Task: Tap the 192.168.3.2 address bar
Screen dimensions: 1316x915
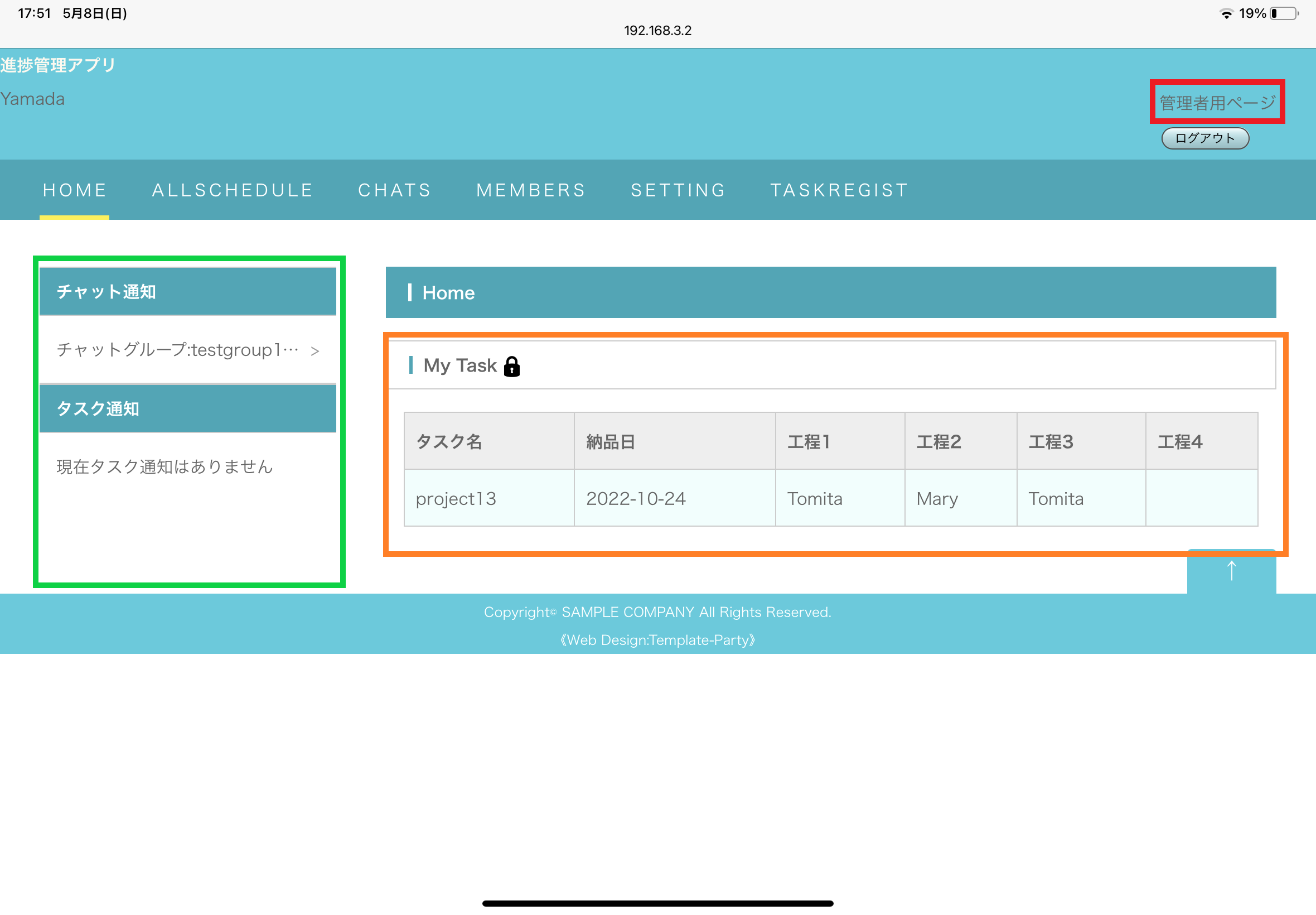Action: point(657,31)
